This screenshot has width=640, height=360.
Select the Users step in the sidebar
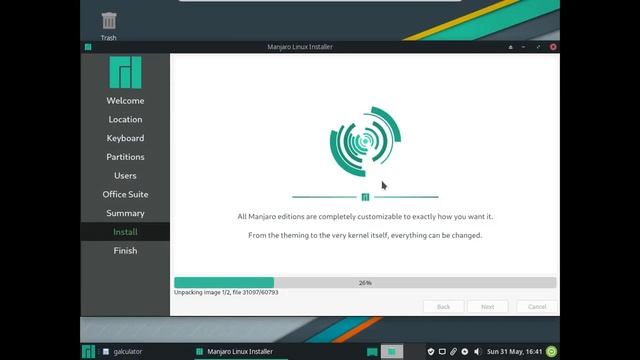pyautogui.click(x=125, y=176)
